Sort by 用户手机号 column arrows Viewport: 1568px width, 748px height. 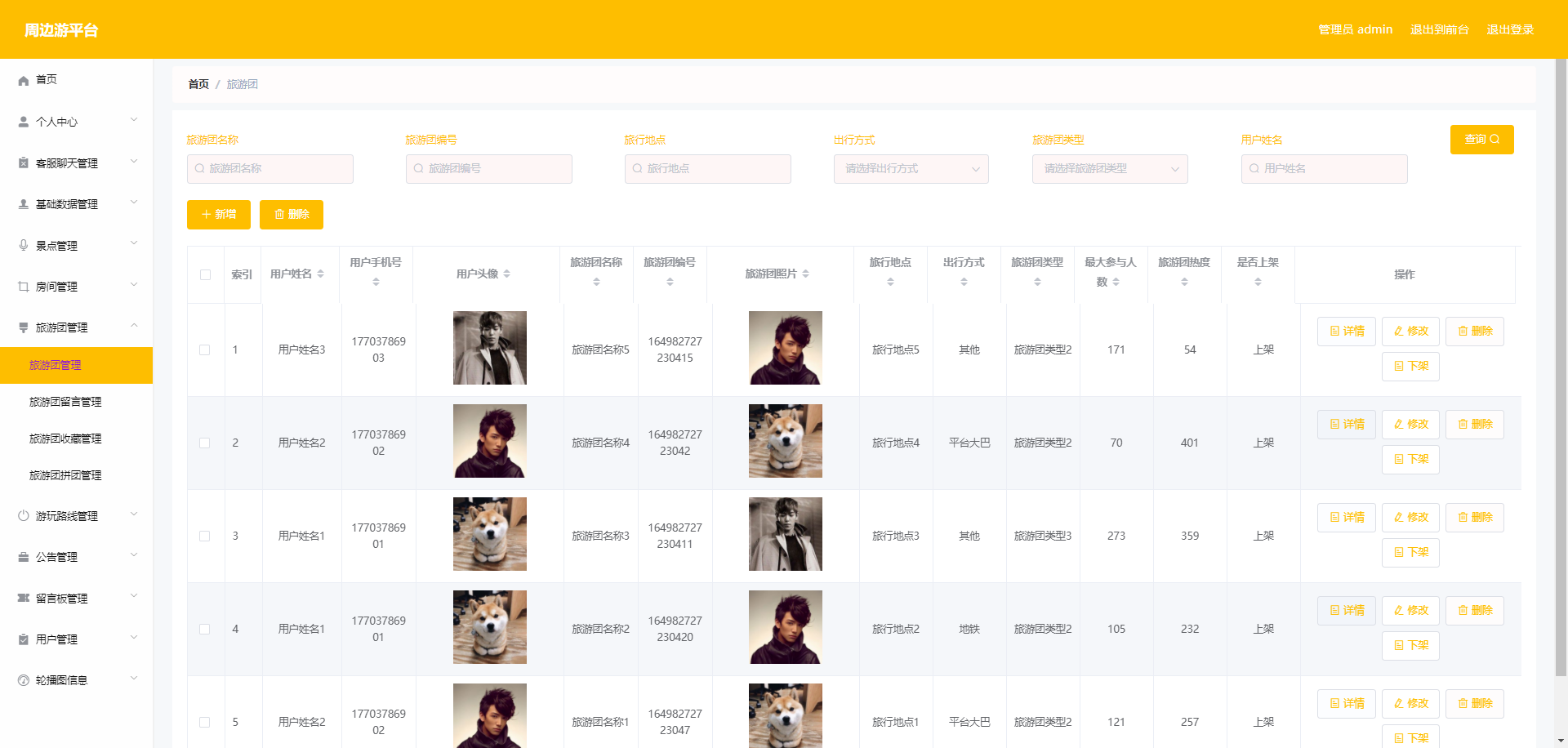click(x=376, y=282)
